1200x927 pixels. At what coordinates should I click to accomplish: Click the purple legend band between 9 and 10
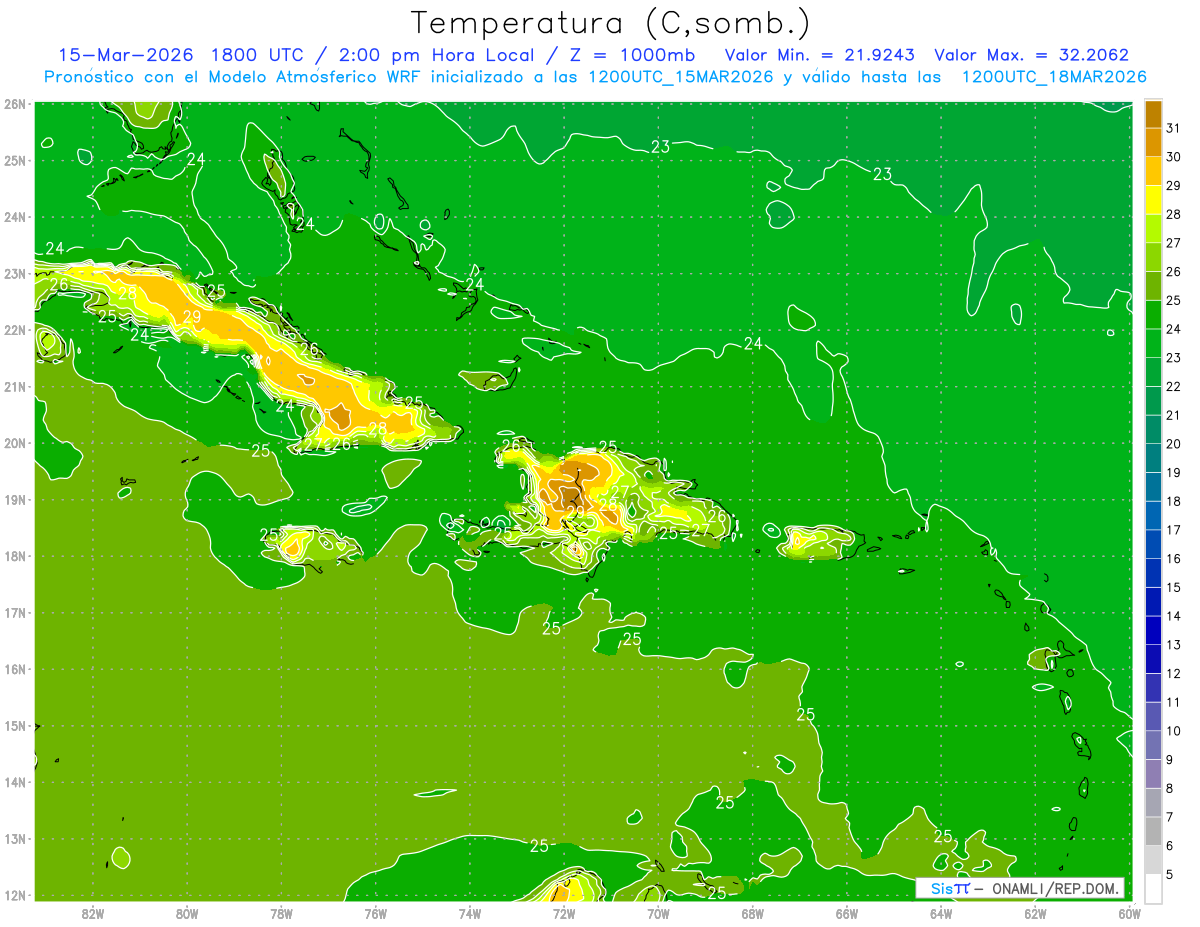coord(1154,745)
